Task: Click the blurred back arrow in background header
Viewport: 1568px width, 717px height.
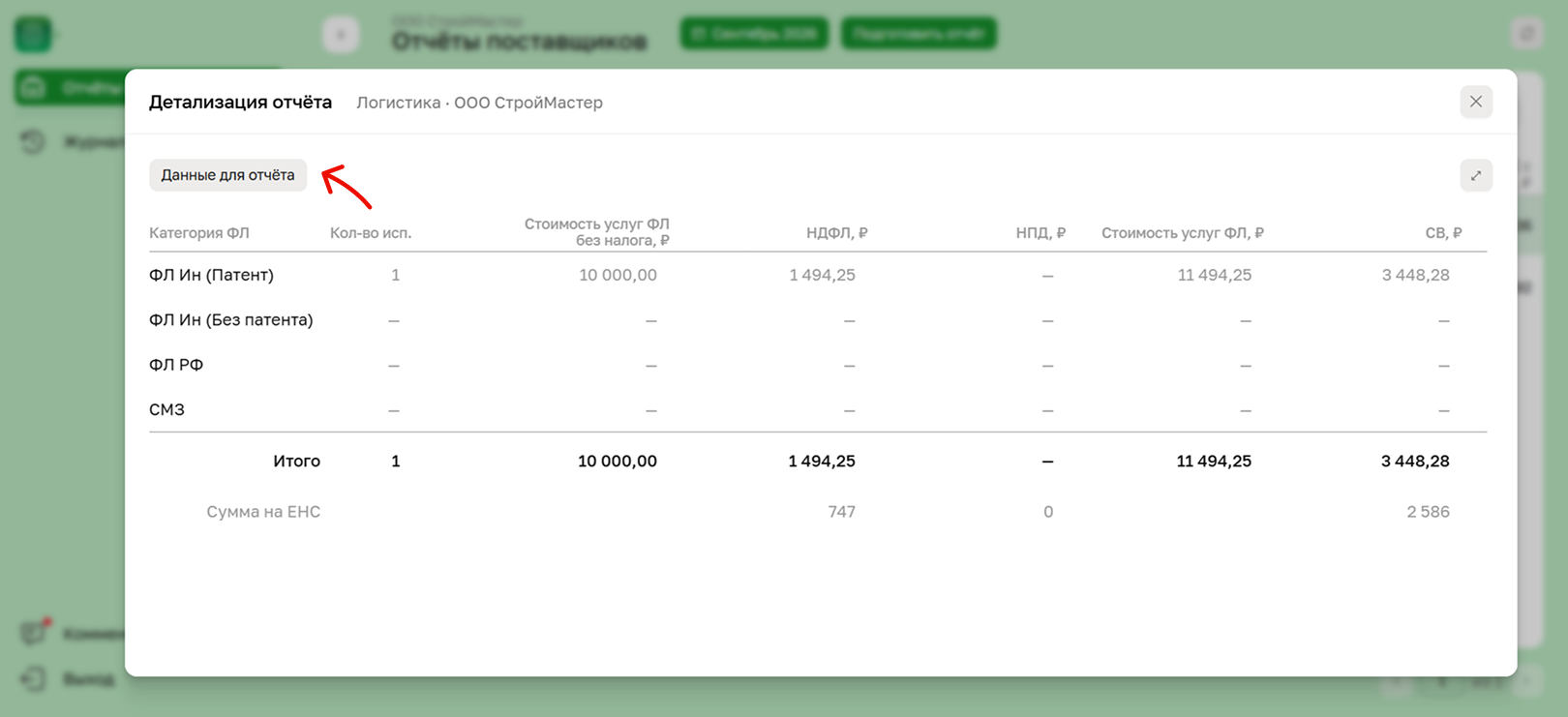Action: pyautogui.click(x=341, y=35)
